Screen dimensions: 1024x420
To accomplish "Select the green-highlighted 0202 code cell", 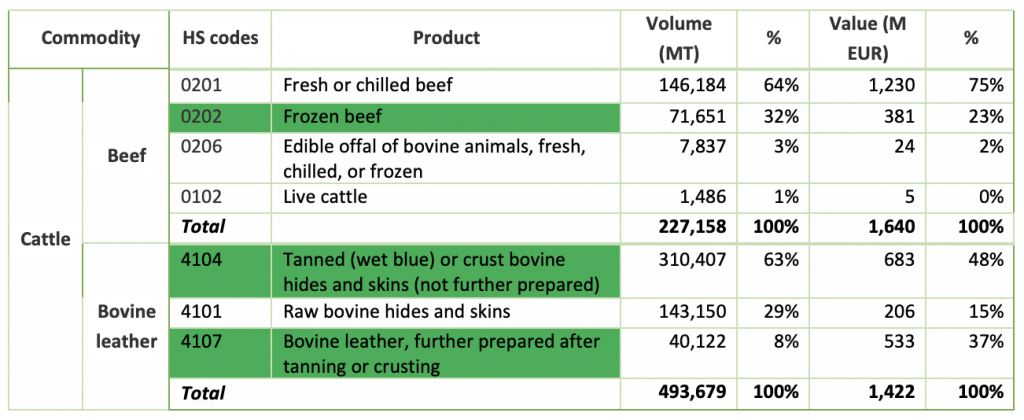I will click(220, 116).
